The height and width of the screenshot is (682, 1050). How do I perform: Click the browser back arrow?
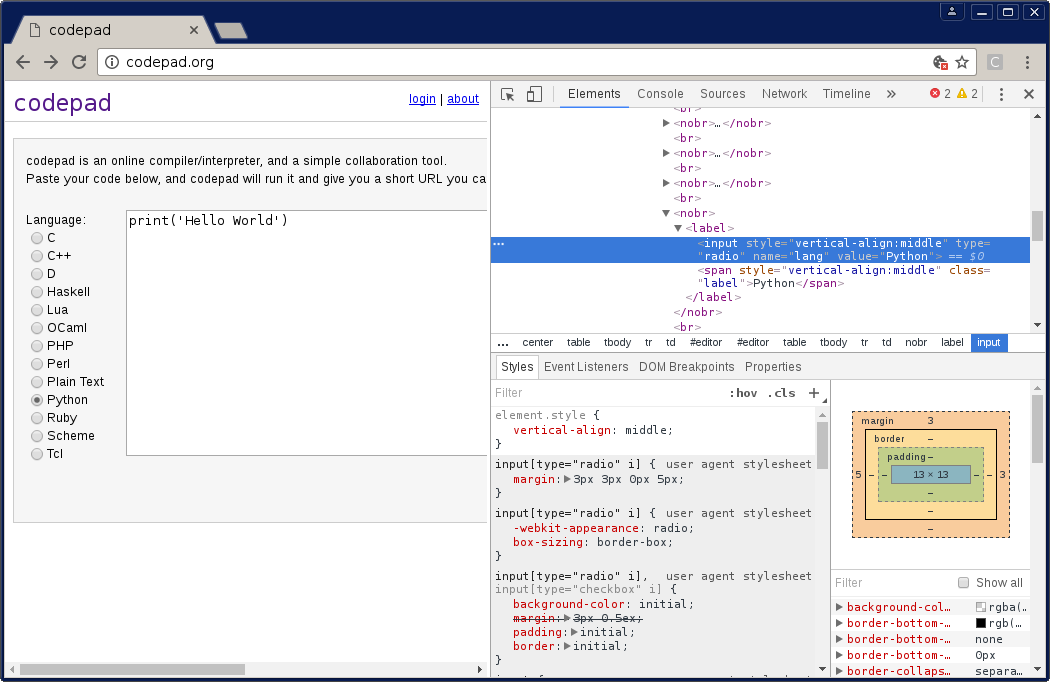click(23, 62)
